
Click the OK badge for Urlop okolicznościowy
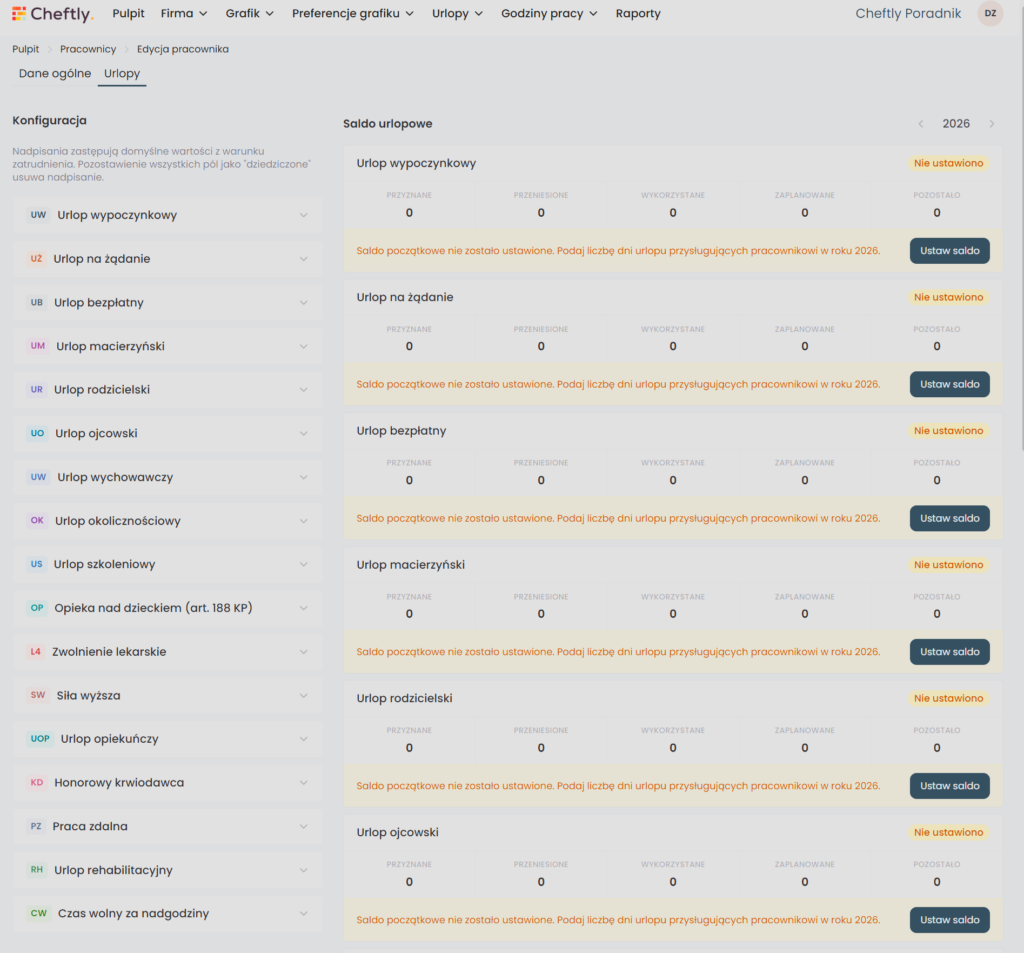(37, 521)
